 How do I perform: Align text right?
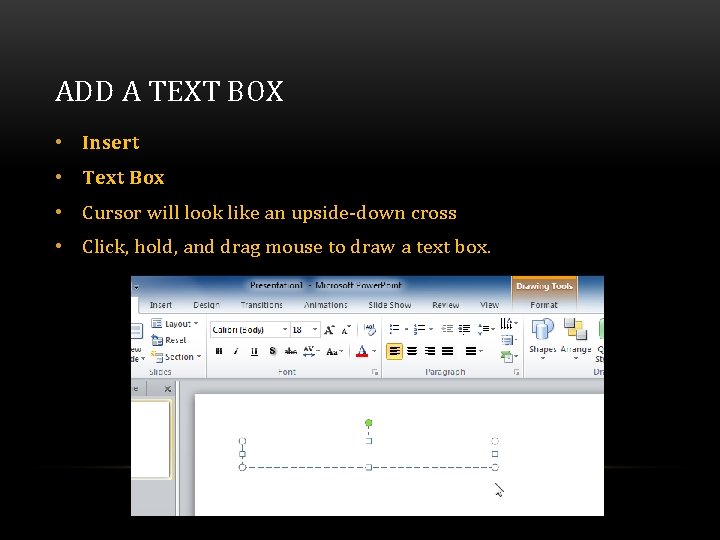click(430, 351)
